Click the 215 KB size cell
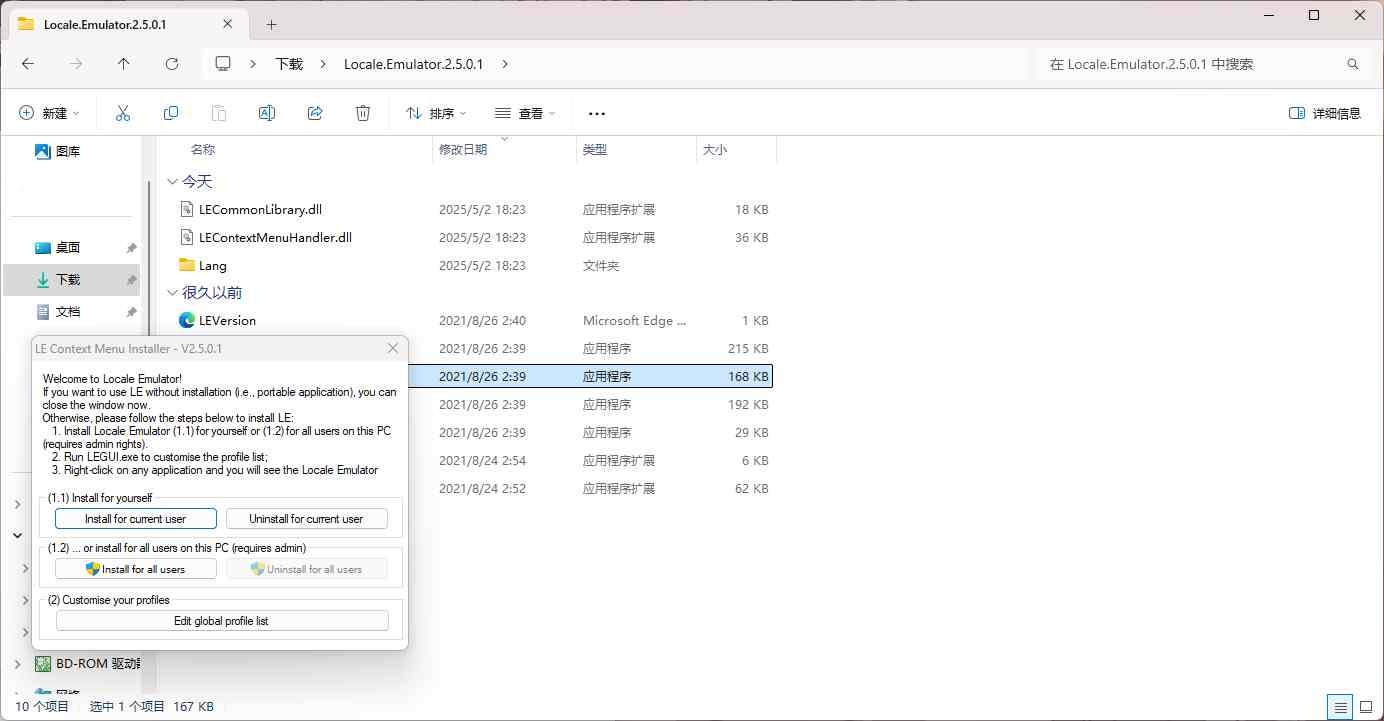The height and width of the screenshot is (721, 1384). (x=748, y=349)
